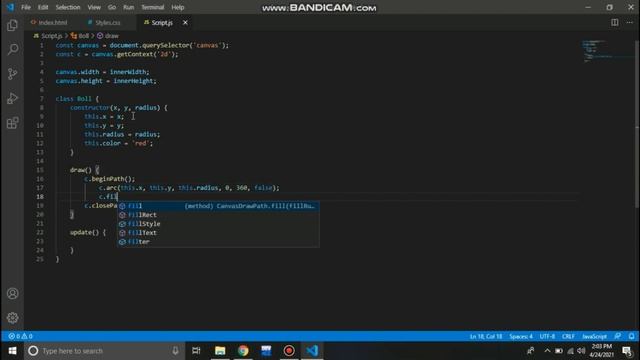Screen dimensions: 640x360
Task: Open the Explorer view in activity bar
Action: 12,25
